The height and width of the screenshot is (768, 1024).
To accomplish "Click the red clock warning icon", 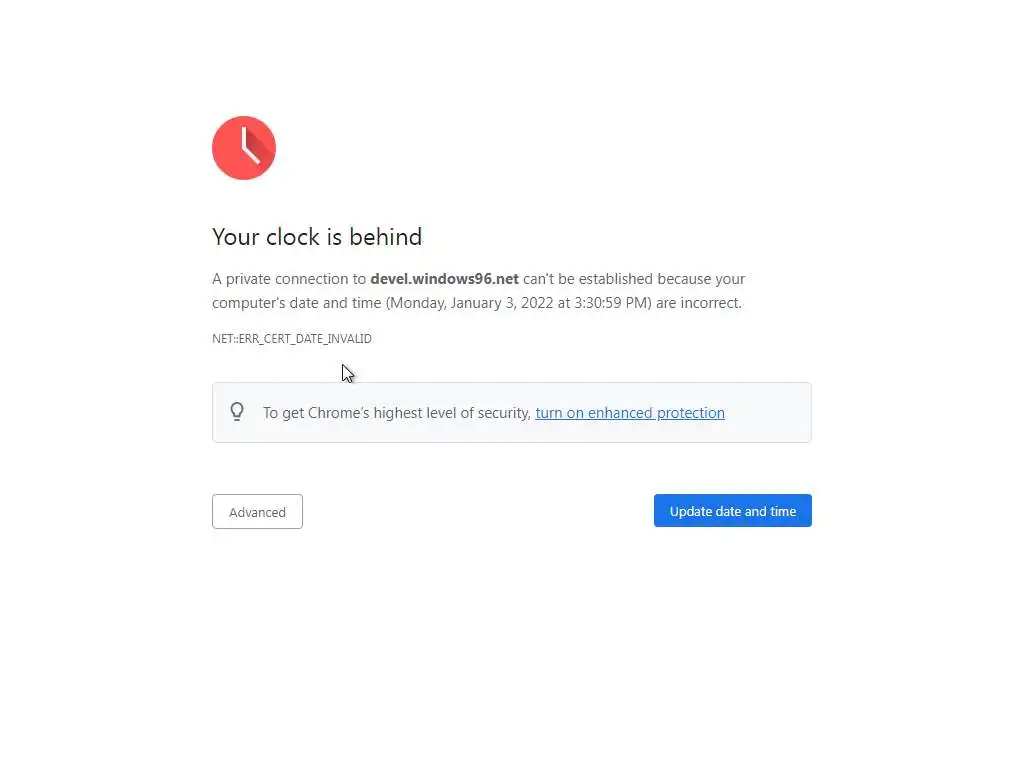I will [x=244, y=148].
